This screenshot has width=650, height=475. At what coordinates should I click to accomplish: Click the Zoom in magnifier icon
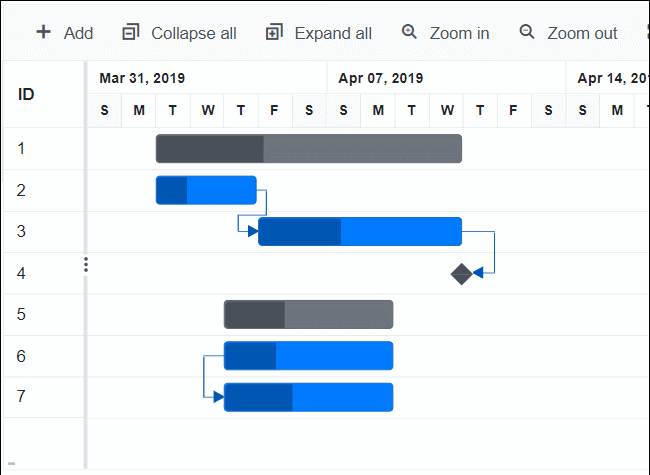[x=409, y=32]
